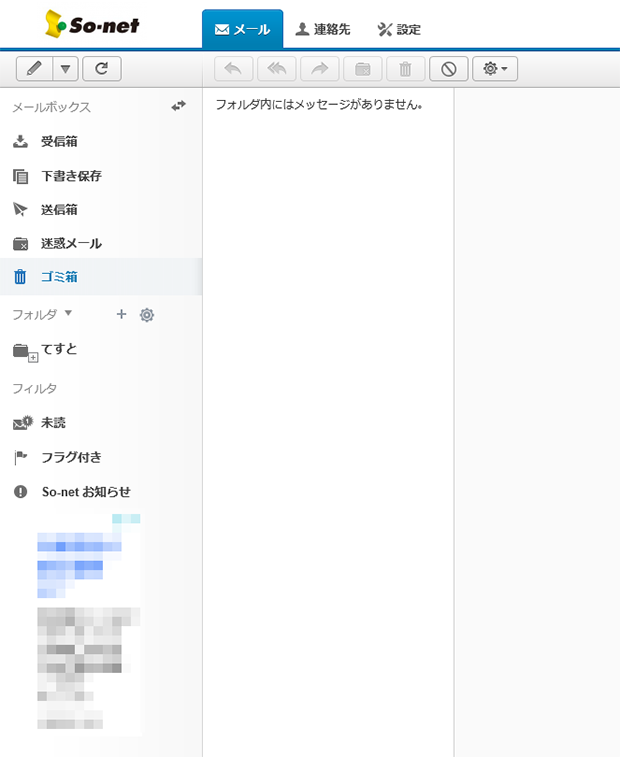Toggle the mailbox sidebar collapse arrows
The image size is (620, 757).
179,106
